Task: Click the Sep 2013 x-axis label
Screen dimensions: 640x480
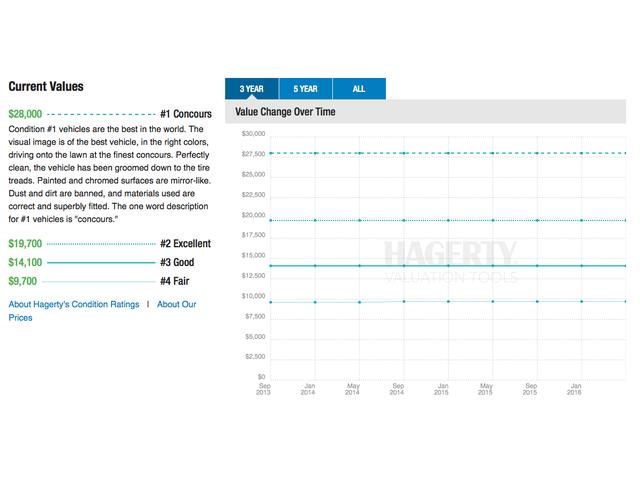Action: (x=264, y=389)
